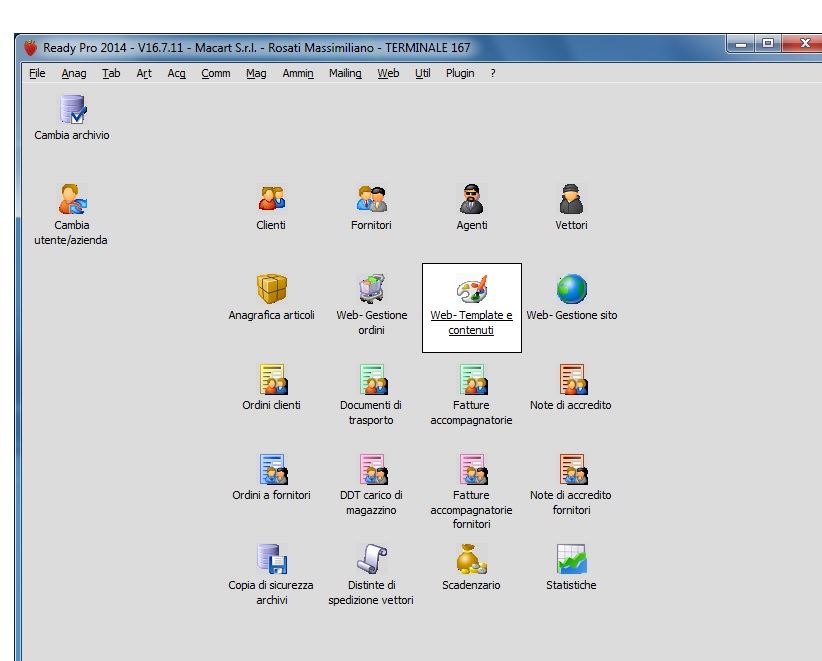The width and height of the screenshot is (822, 661).
Task: Open Documenti di trasporto icon
Action: coord(373,379)
